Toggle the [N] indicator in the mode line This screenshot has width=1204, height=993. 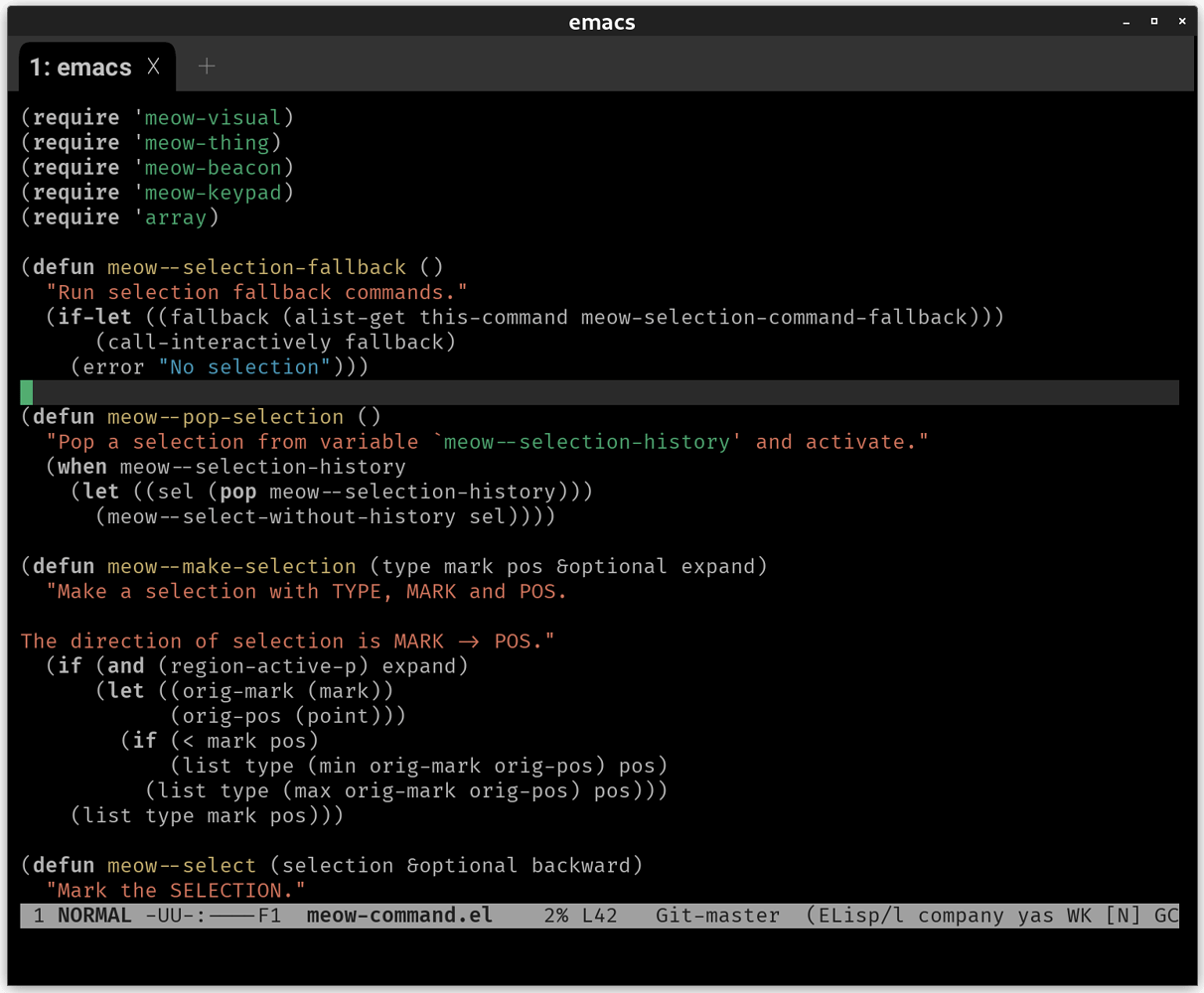pyautogui.click(x=1121, y=915)
